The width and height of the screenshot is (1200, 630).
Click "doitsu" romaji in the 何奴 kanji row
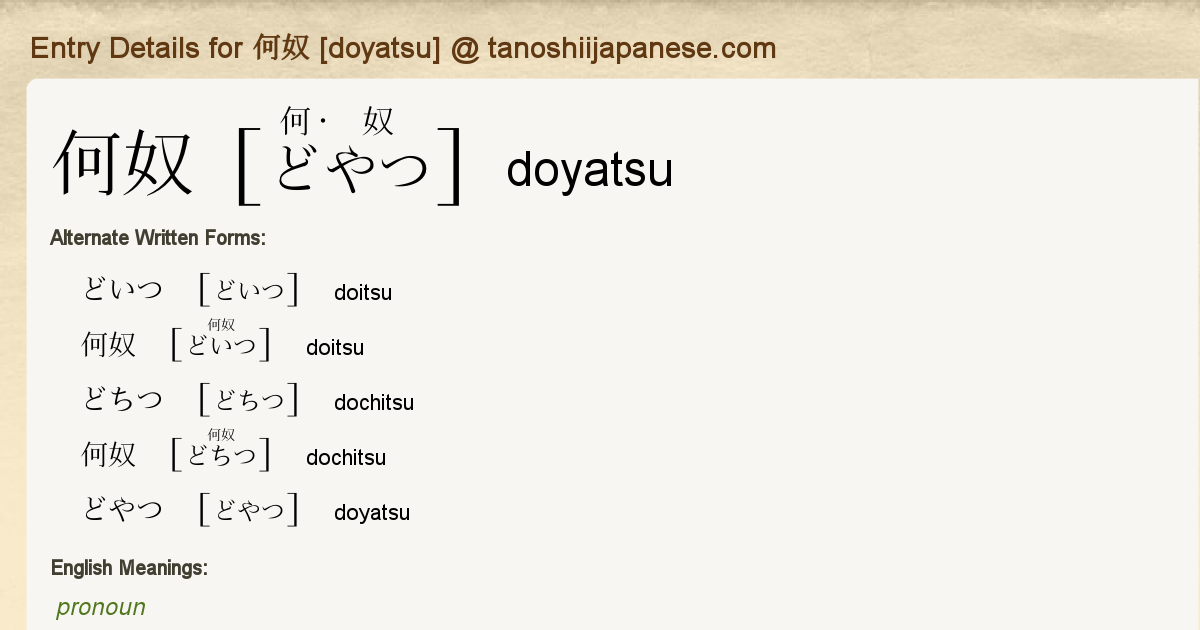(335, 348)
